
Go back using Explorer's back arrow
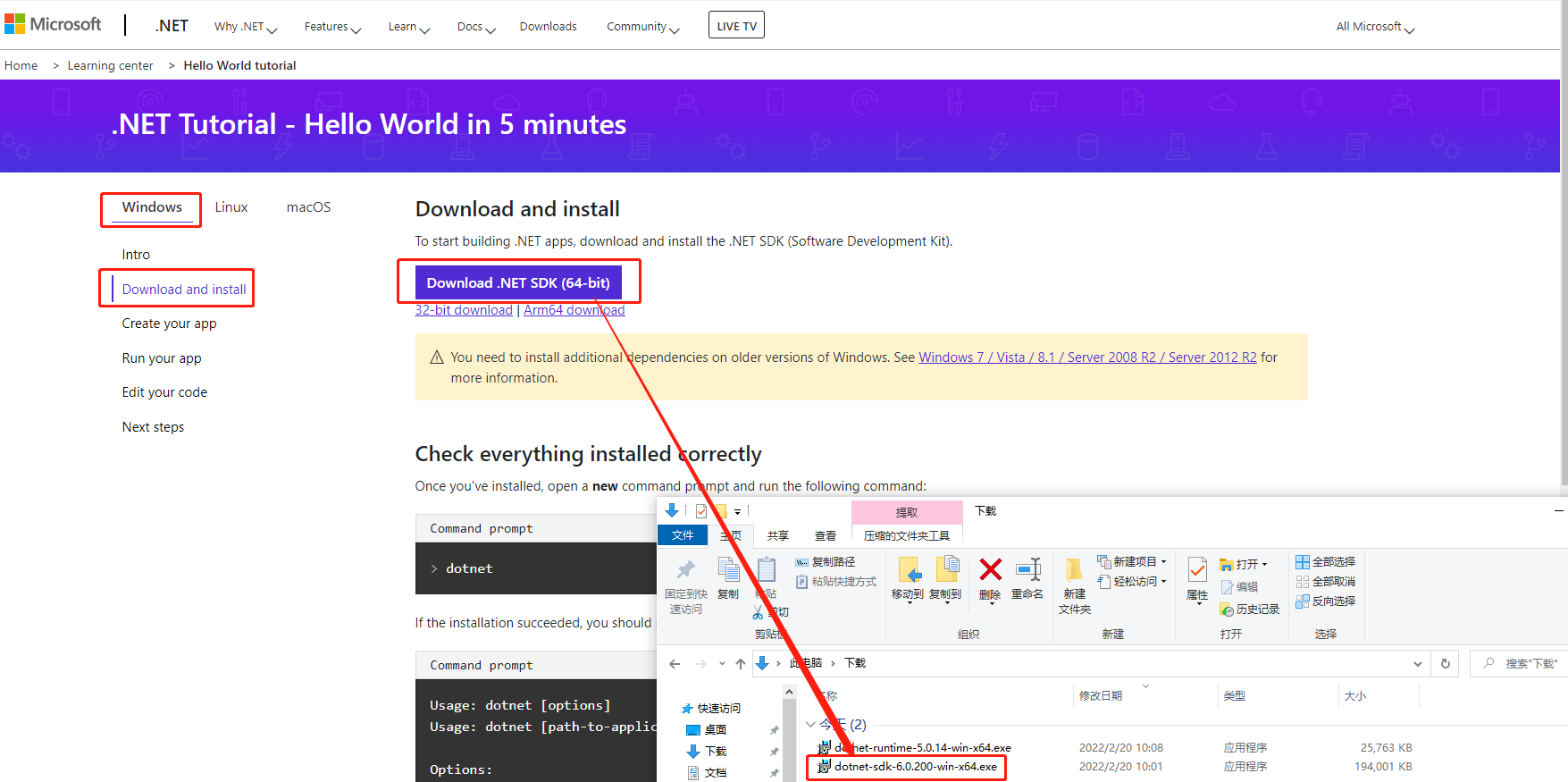point(675,663)
